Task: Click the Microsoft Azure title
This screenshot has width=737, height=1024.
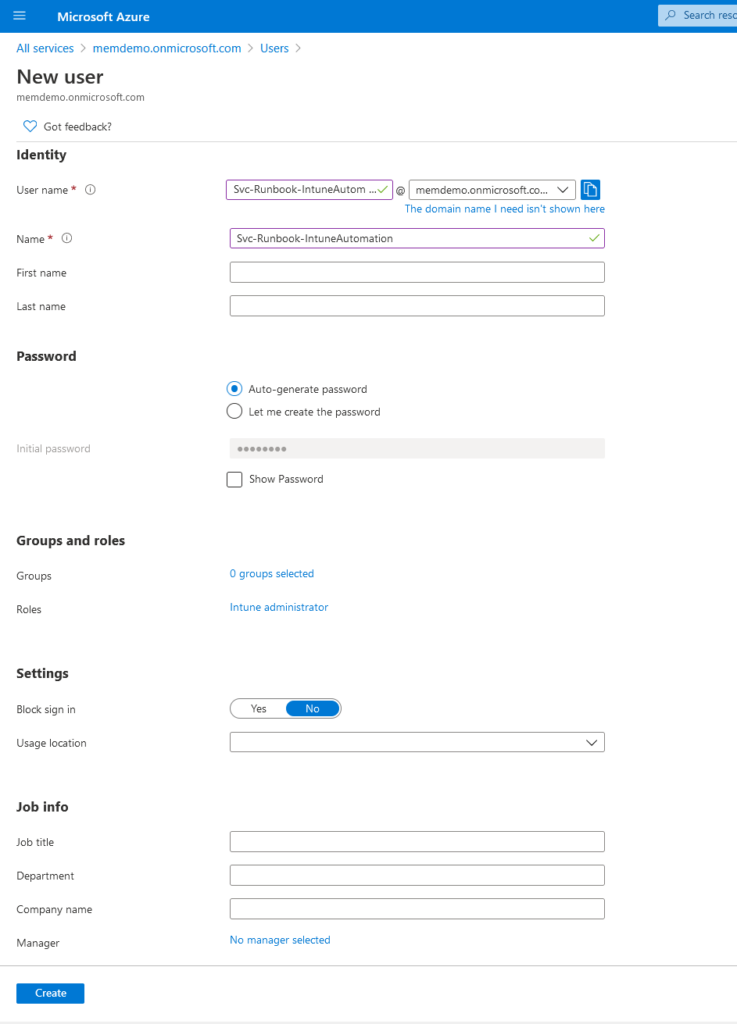Action: tap(103, 17)
